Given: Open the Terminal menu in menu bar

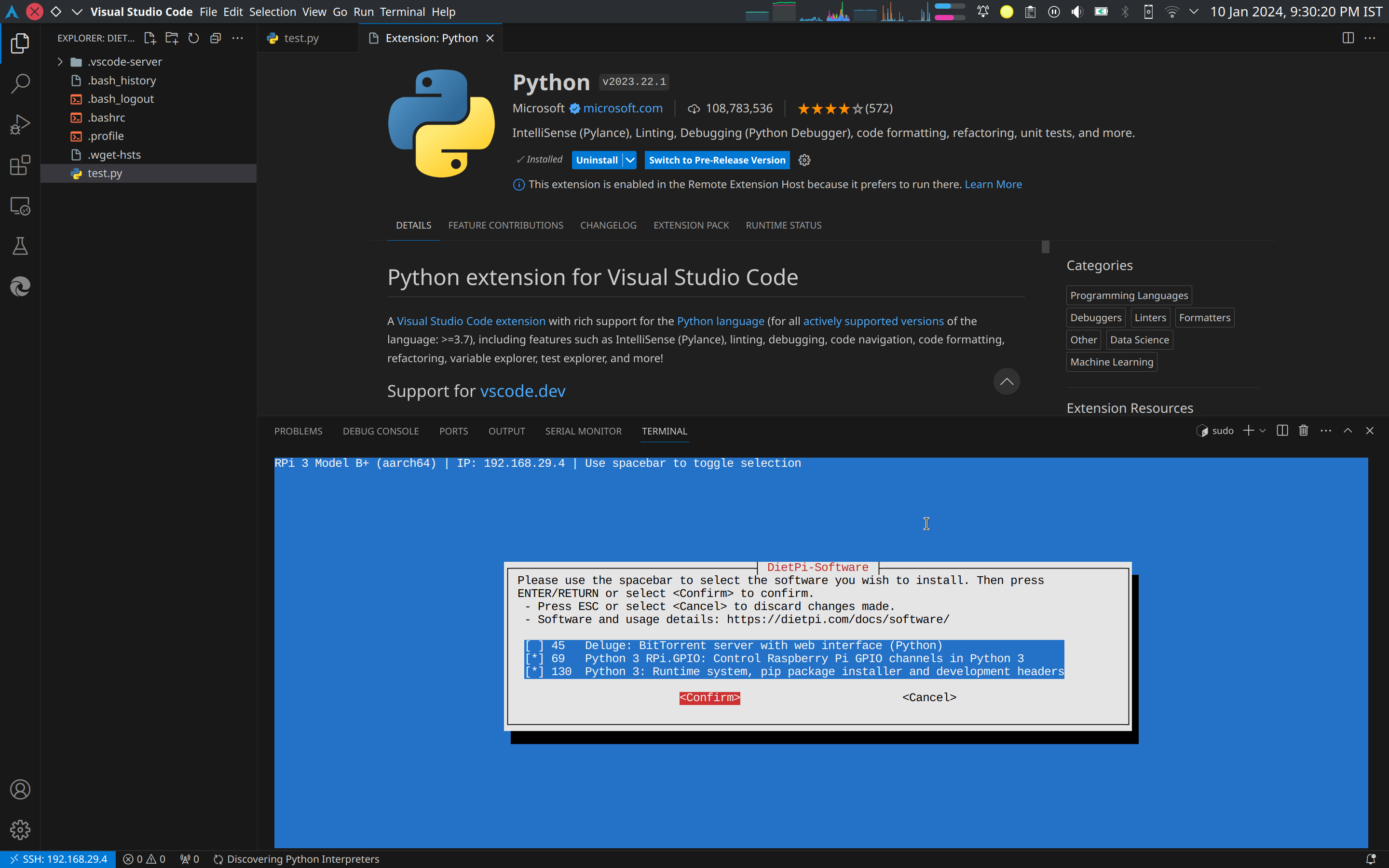Looking at the screenshot, I should coord(402,12).
